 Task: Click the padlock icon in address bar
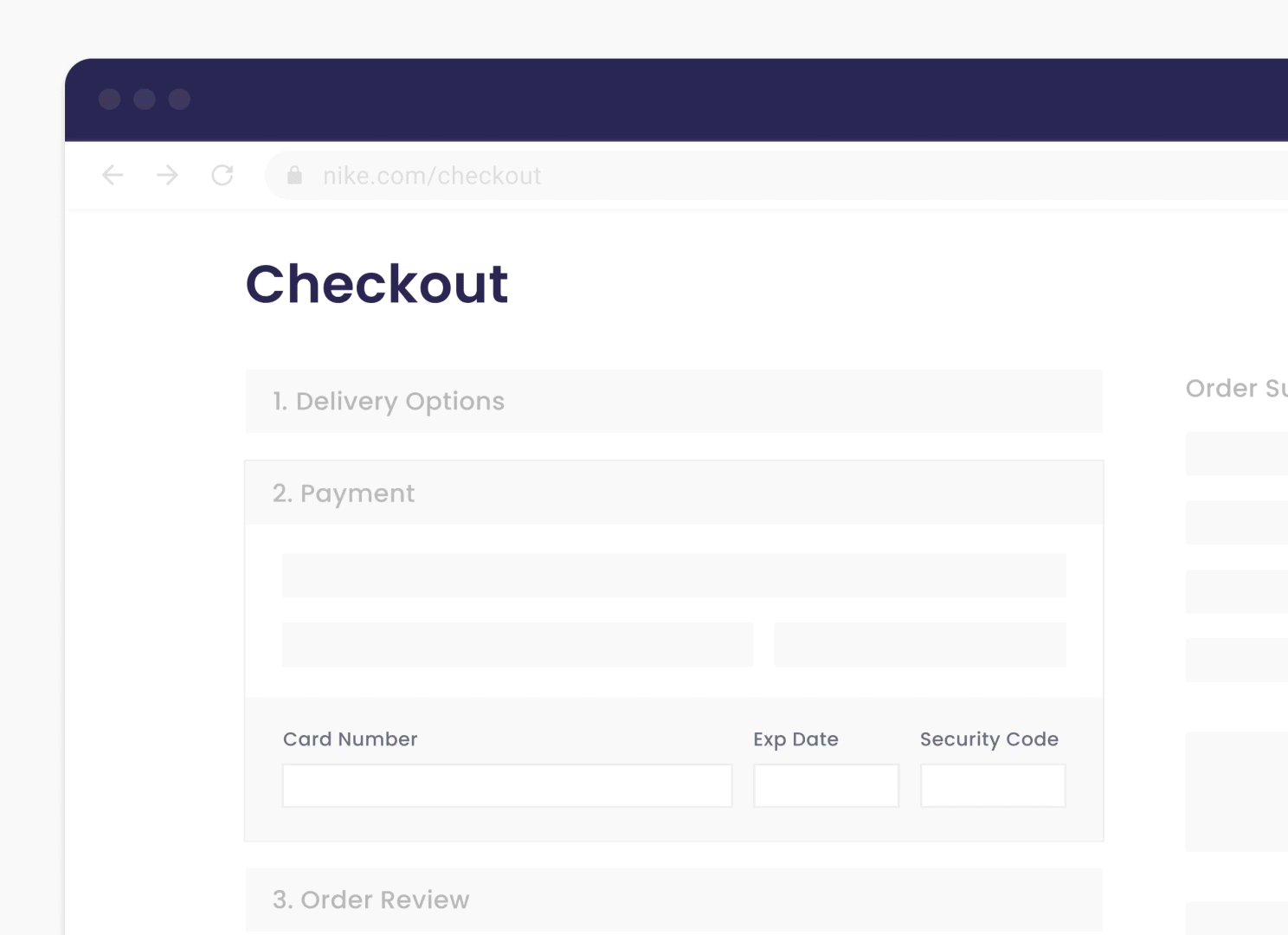[295, 176]
